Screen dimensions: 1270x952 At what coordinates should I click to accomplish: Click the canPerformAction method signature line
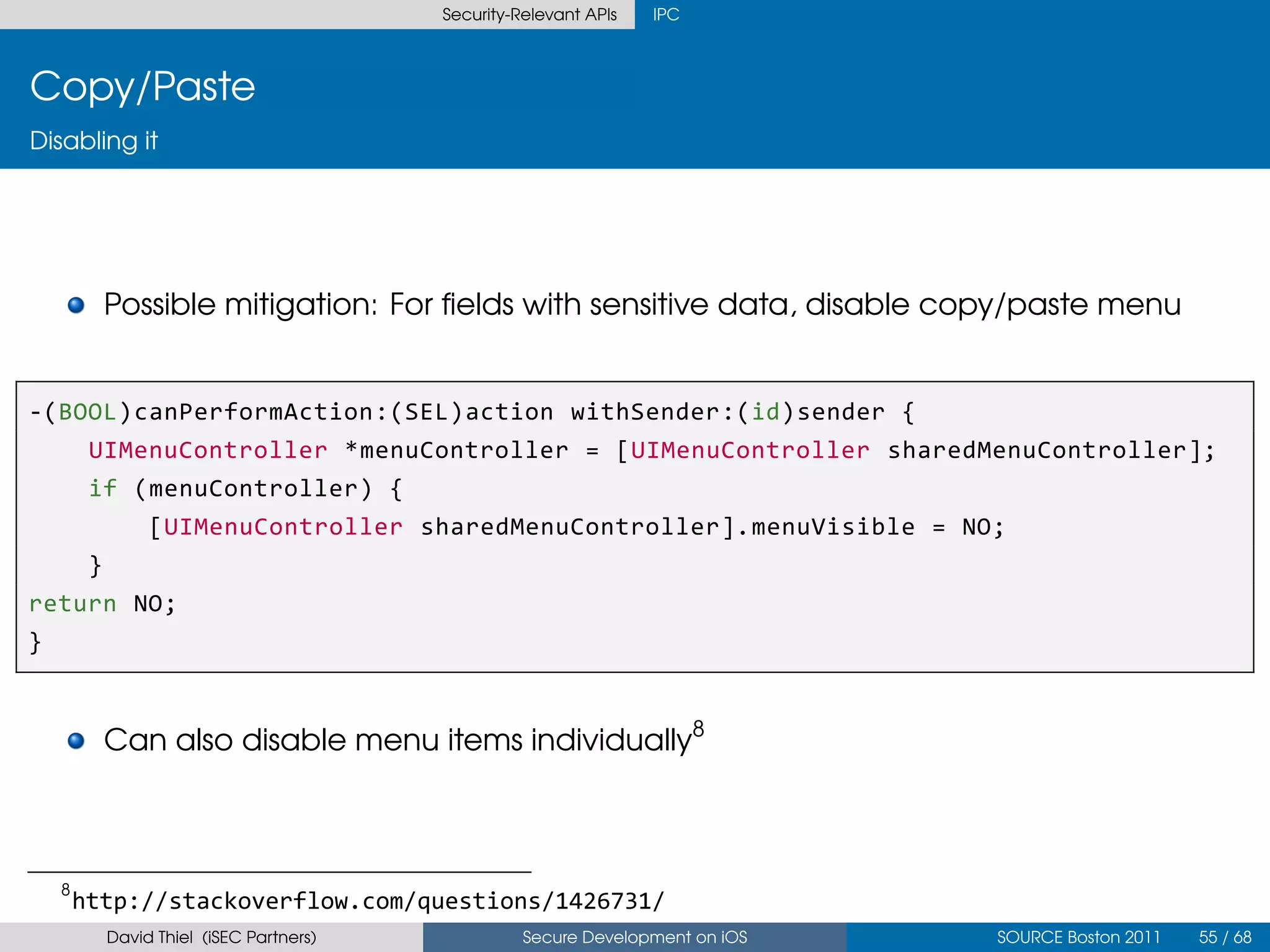coord(472,412)
